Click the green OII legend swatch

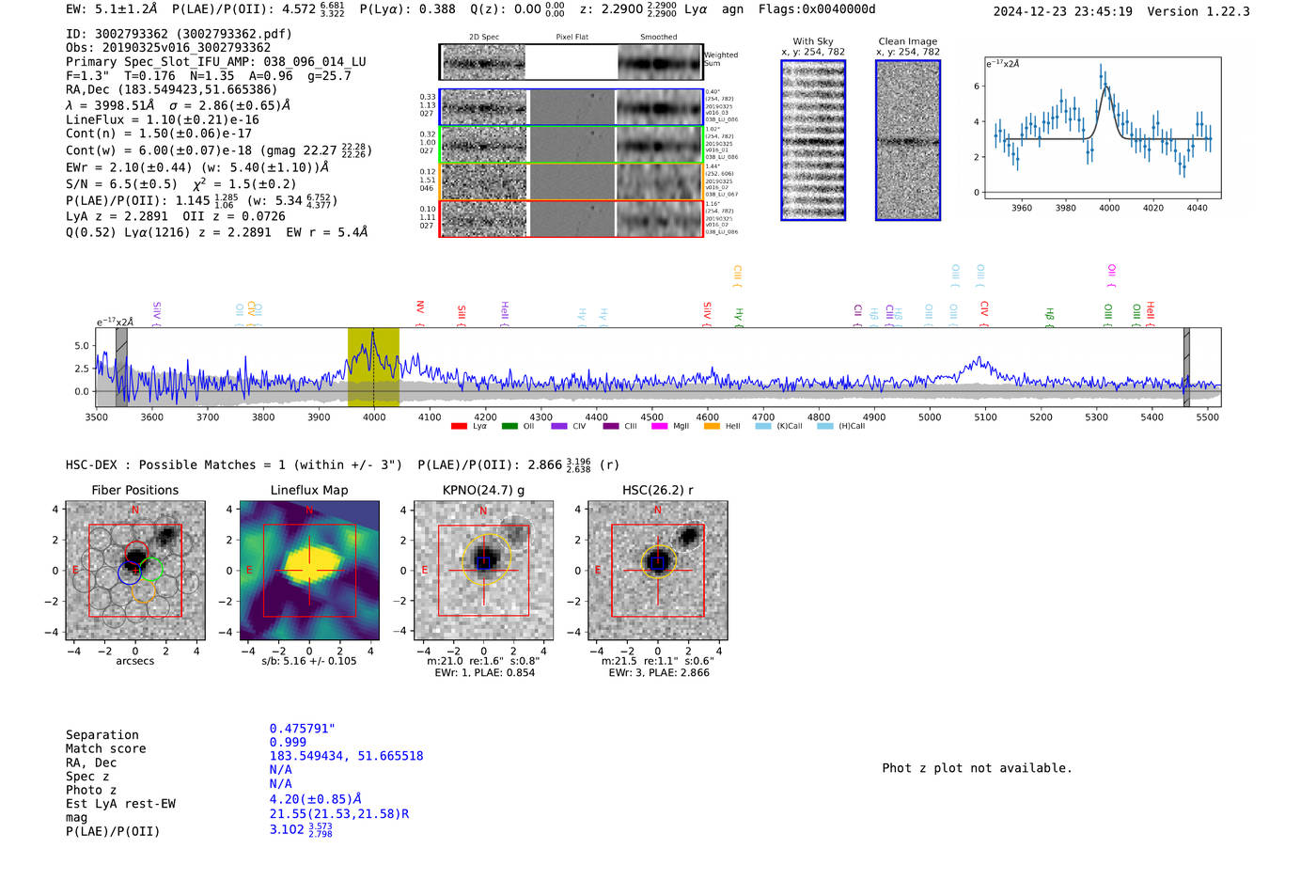point(509,427)
